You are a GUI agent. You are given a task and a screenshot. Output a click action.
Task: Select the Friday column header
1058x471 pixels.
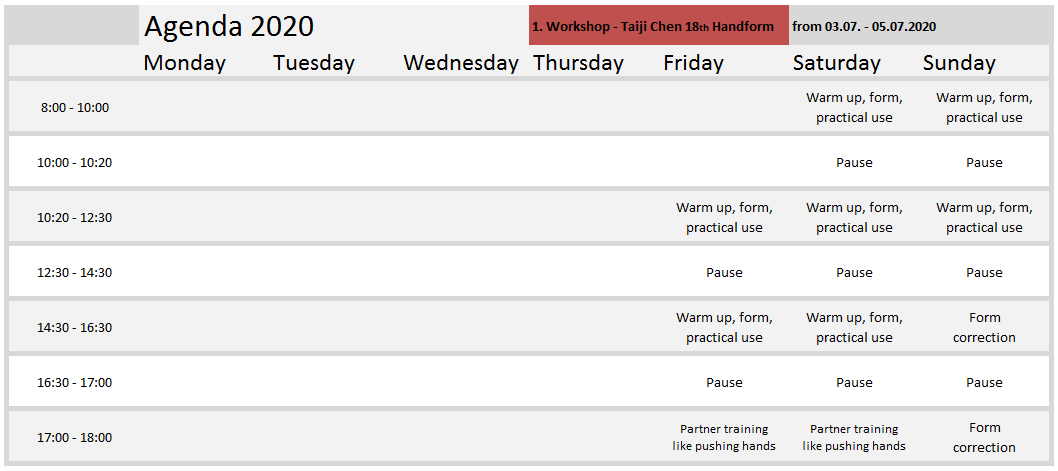pos(693,63)
